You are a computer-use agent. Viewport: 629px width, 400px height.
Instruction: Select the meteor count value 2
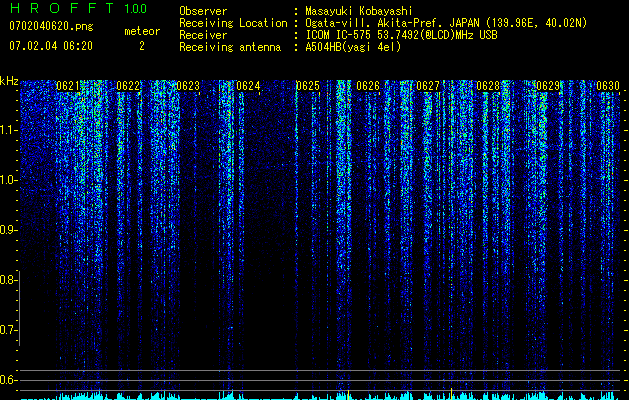[142, 46]
